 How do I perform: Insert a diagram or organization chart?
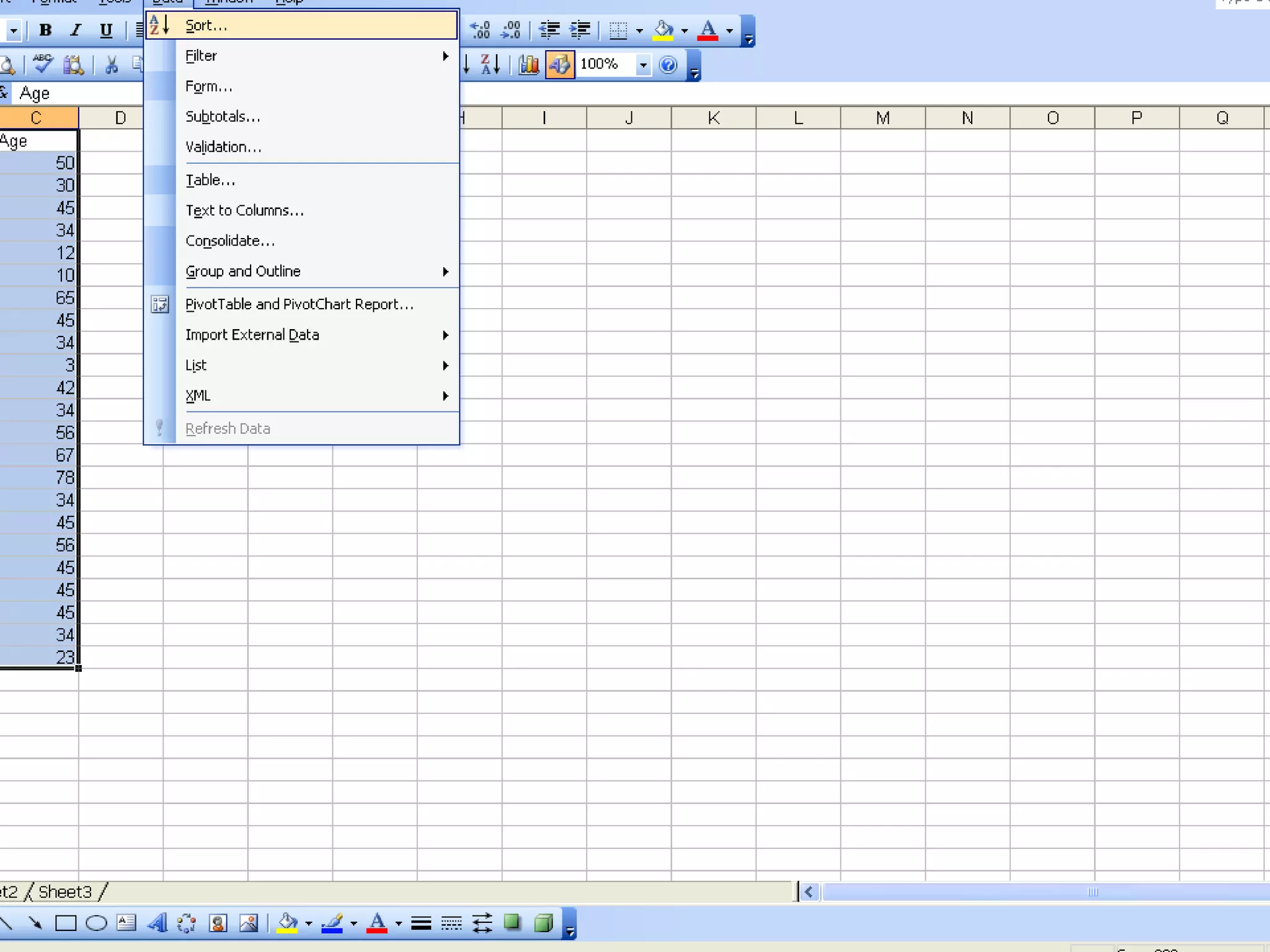(187, 923)
